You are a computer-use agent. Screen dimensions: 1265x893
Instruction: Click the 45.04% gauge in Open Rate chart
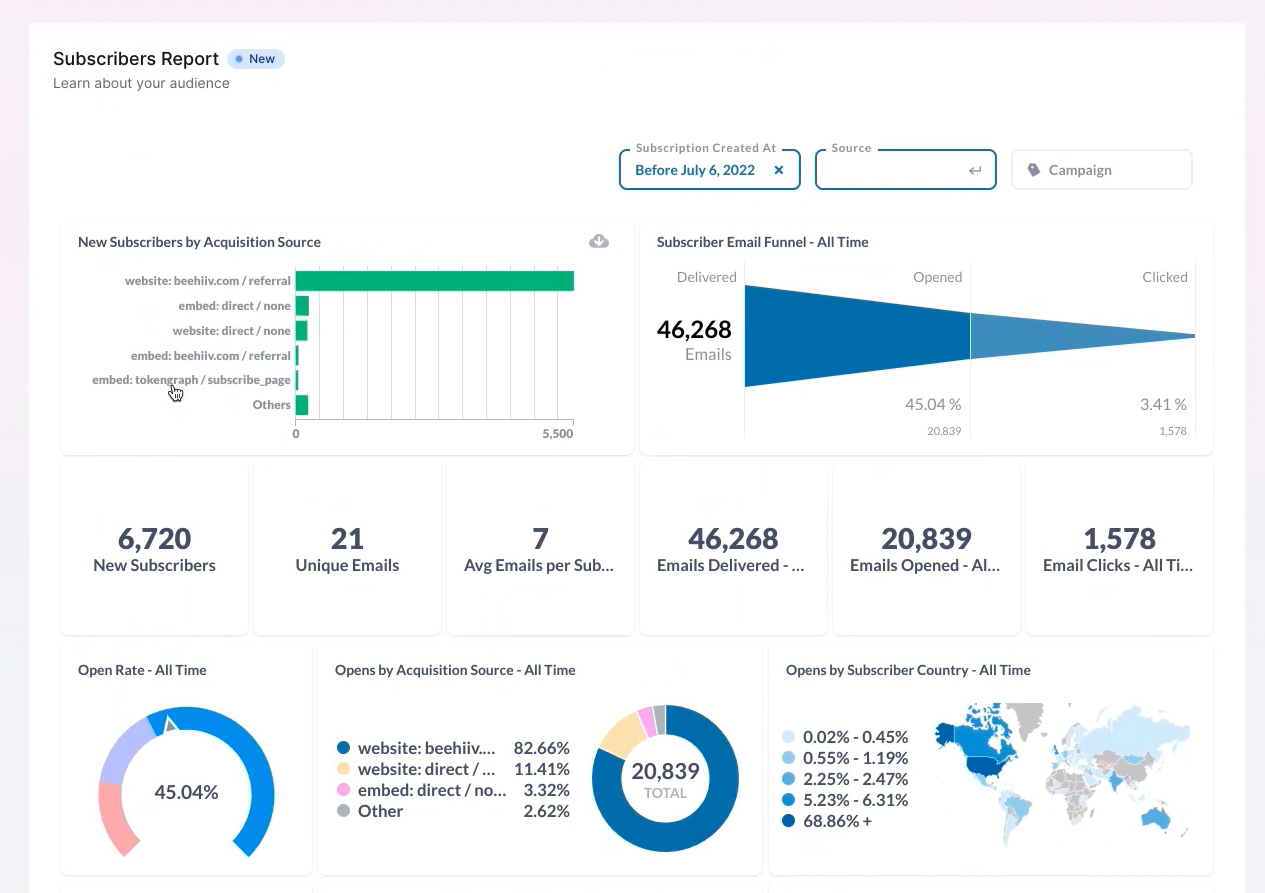(x=186, y=791)
